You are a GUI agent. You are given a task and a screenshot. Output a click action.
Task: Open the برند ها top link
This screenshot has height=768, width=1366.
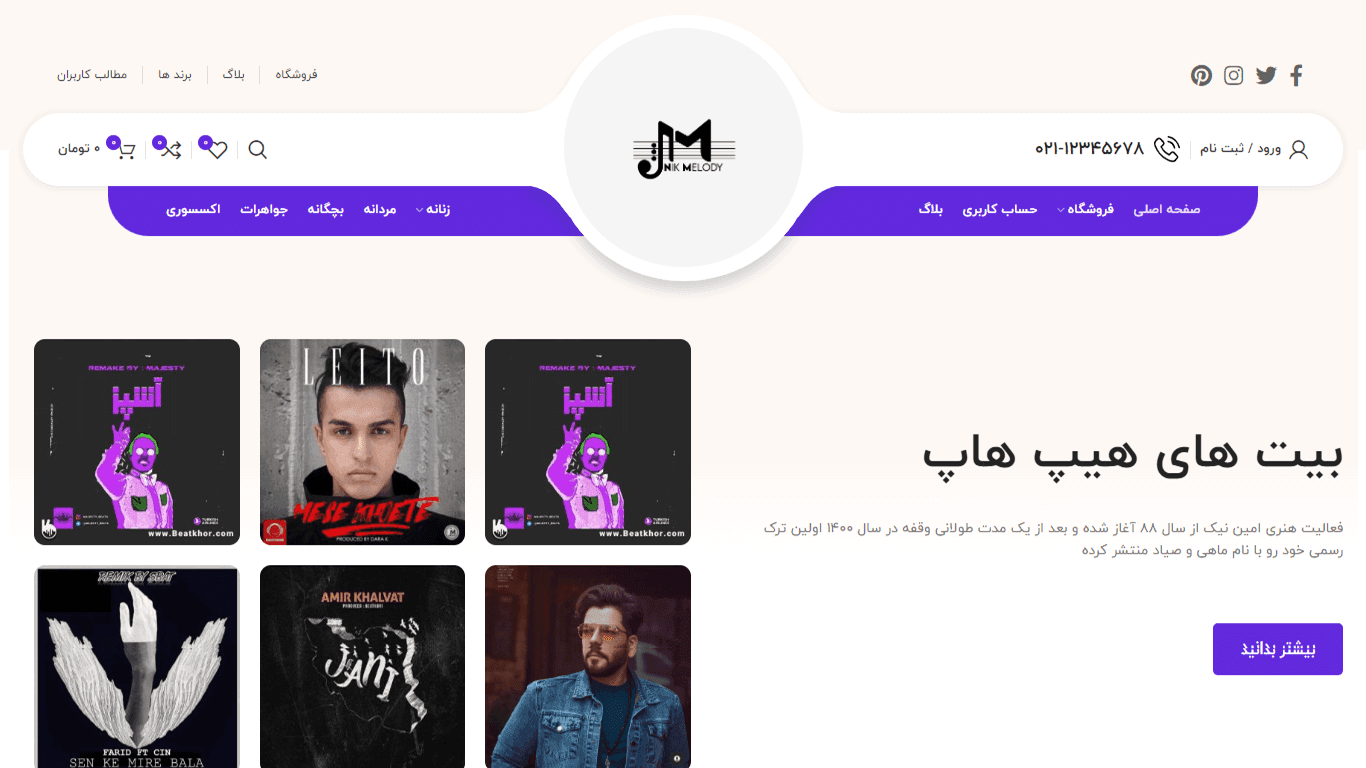175,75
